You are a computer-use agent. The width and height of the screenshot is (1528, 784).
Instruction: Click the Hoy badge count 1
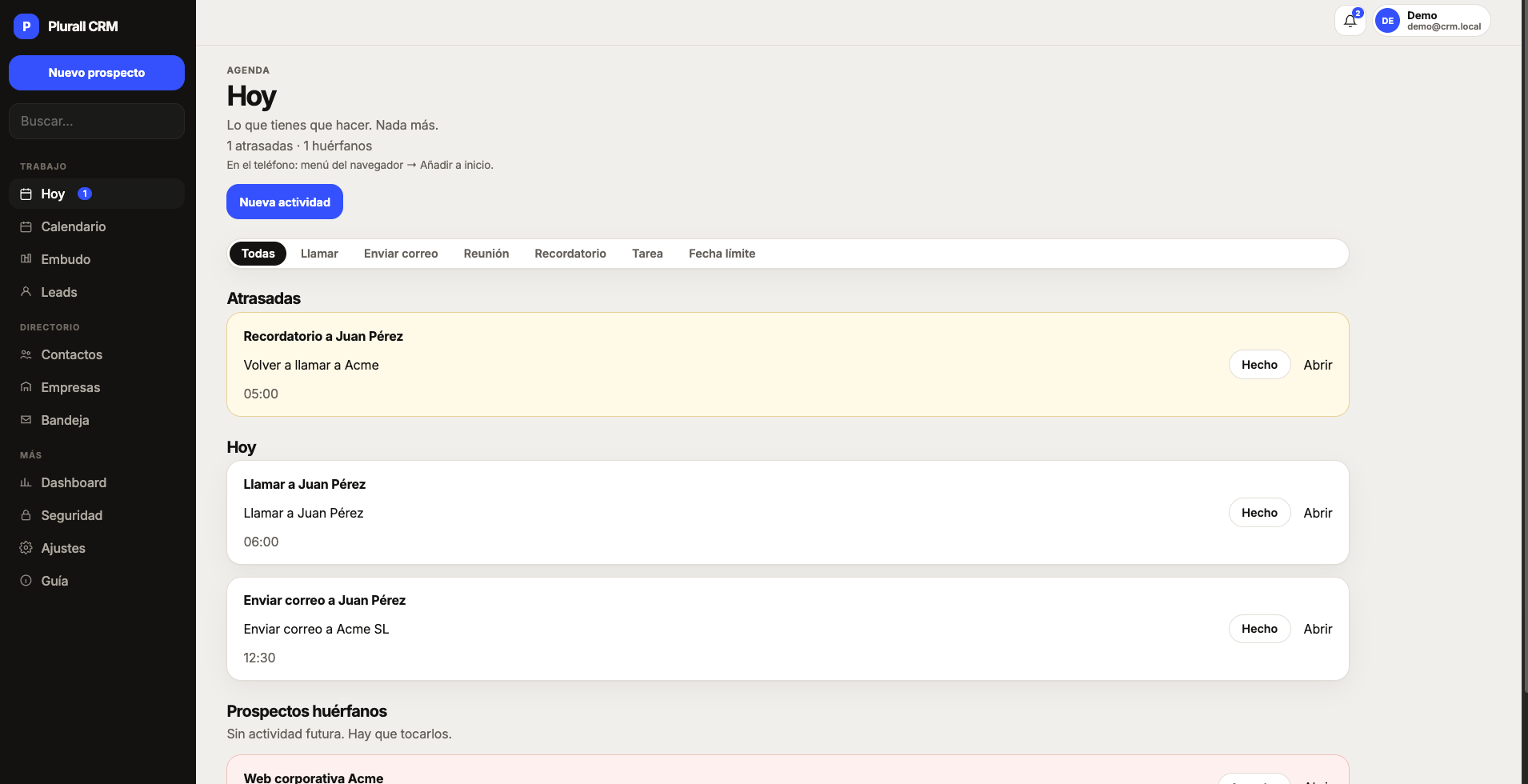tap(85, 194)
